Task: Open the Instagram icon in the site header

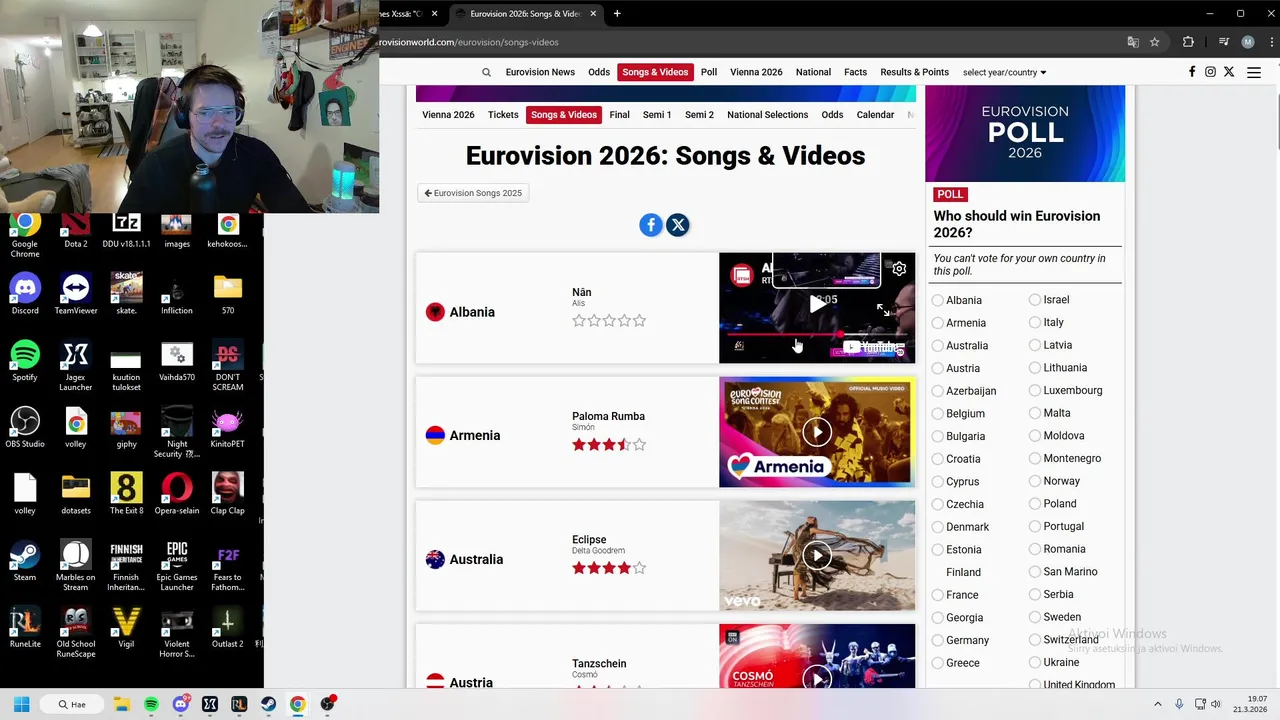Action: [x=1210, y=72]
